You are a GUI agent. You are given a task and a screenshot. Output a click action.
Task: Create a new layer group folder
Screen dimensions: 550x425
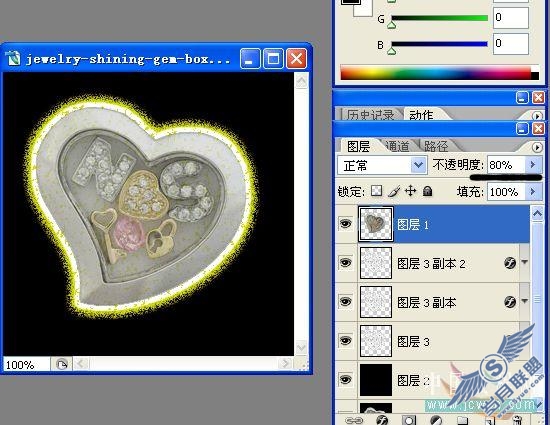tap(463, 420)
